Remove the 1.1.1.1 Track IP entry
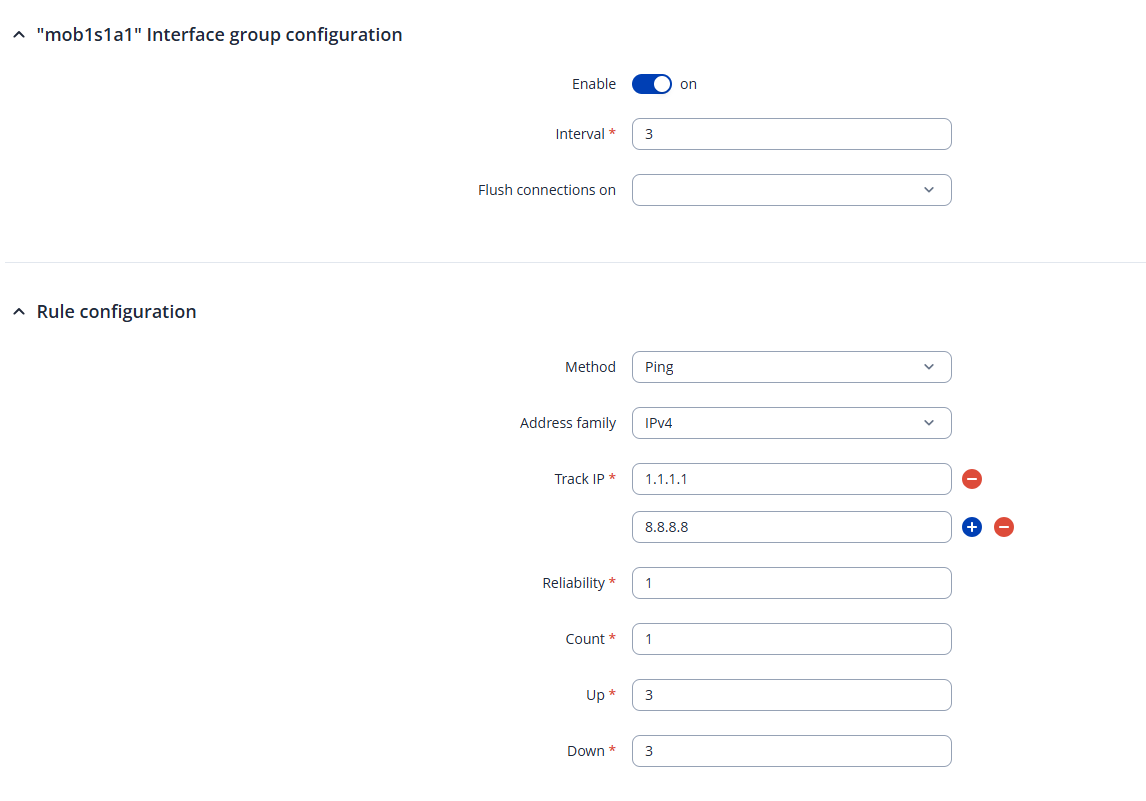Screen dimensions: 1146x801 pyautogui.click(x=972, y=479)
